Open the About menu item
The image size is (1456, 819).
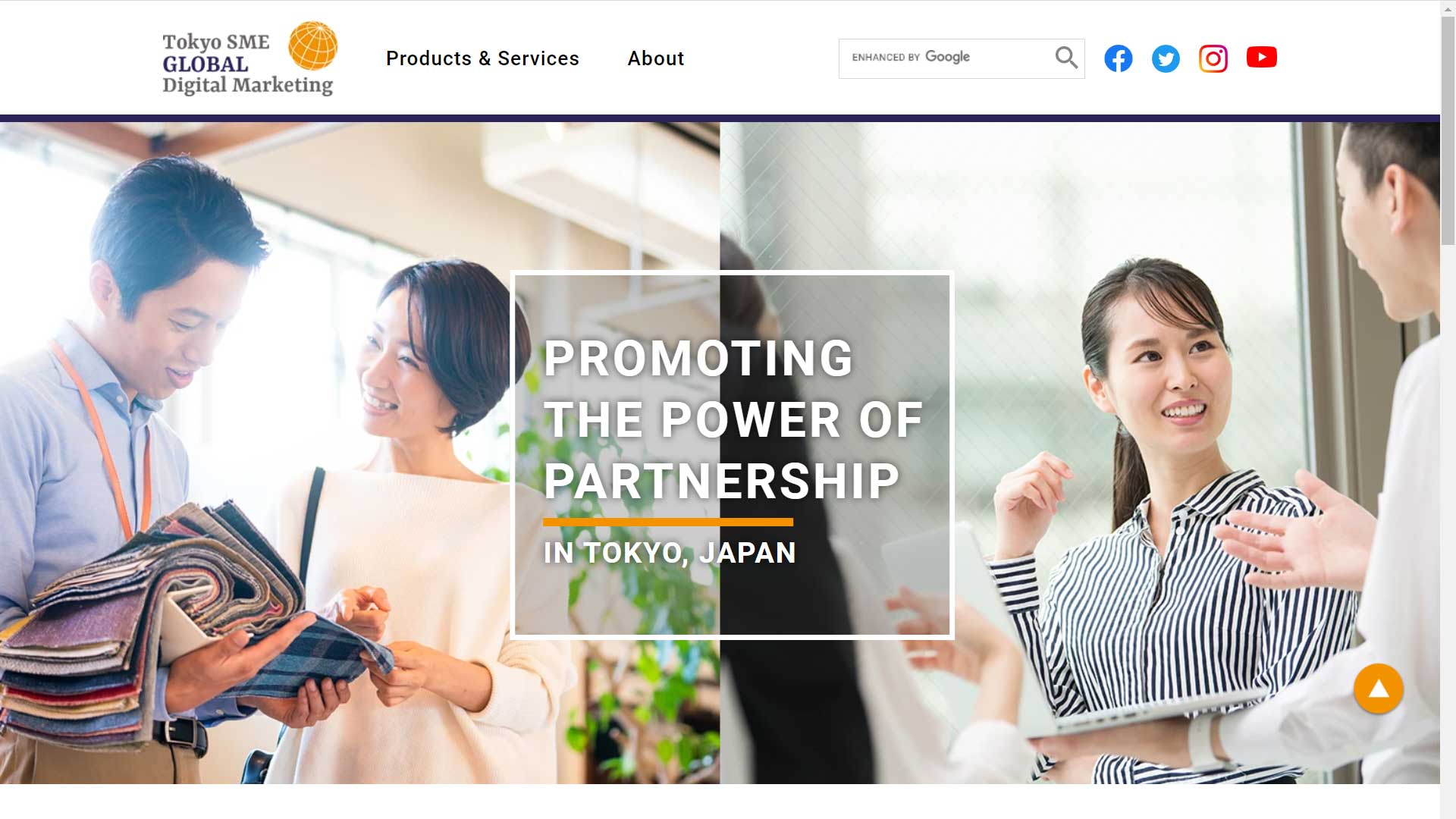(656, 58)
